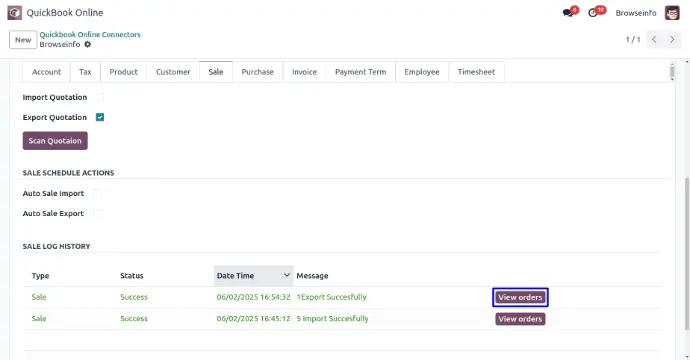Go to previous record arrow
The height and width of the screenshot is (360, 690).
click(654, 40)
